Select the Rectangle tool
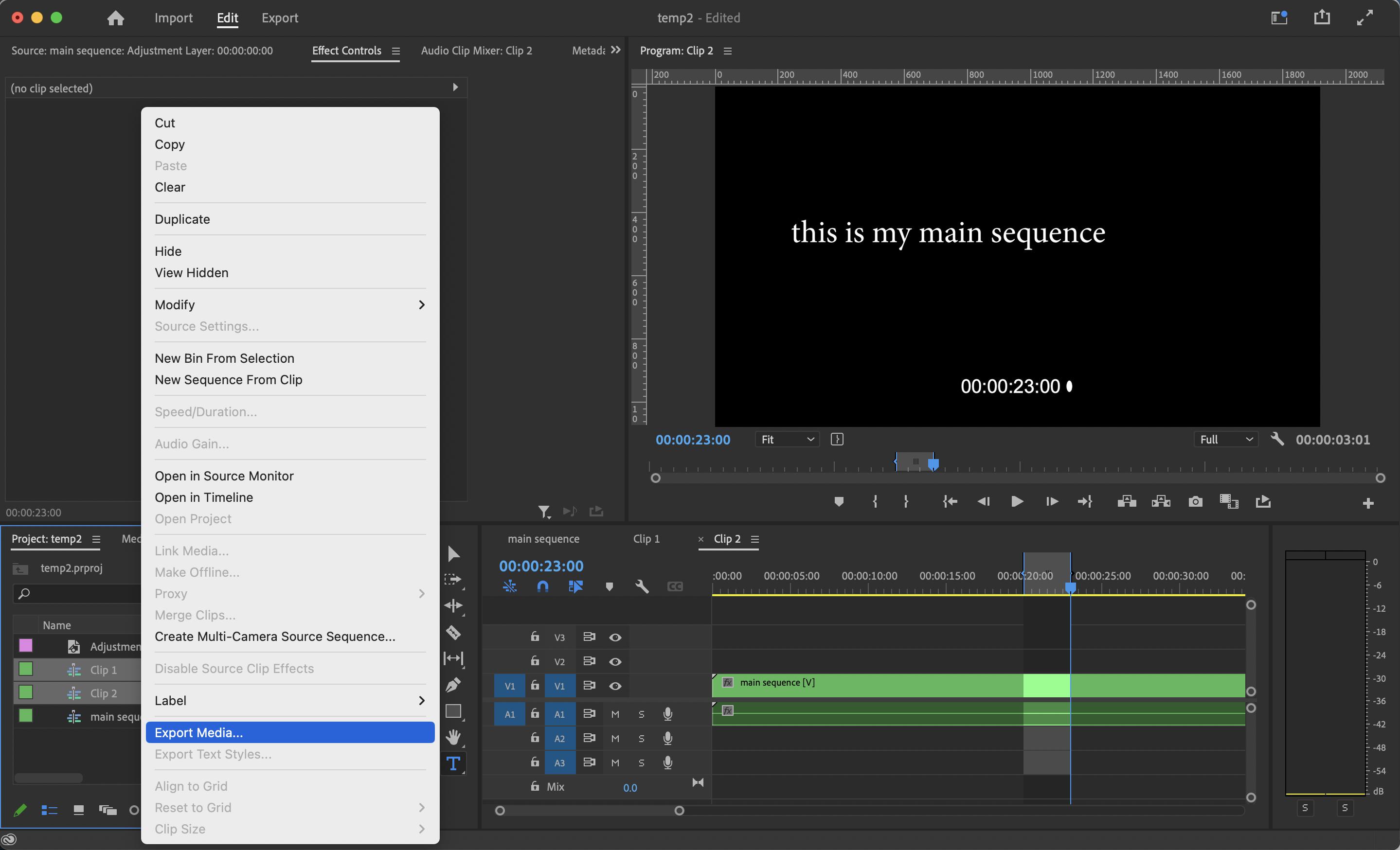The image size is (1400, 850). point(453,711)
